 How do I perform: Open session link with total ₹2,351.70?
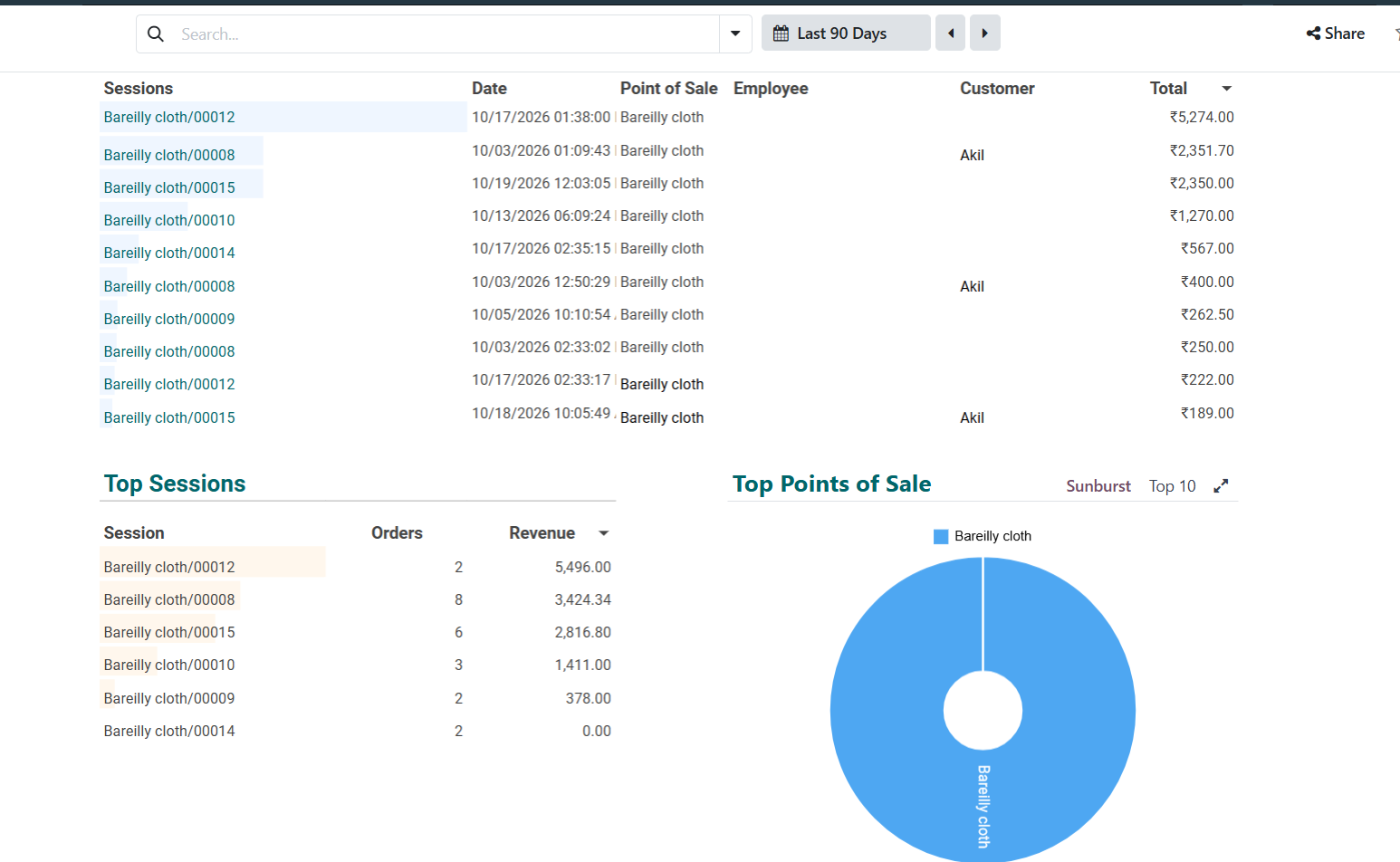(169, 155)
